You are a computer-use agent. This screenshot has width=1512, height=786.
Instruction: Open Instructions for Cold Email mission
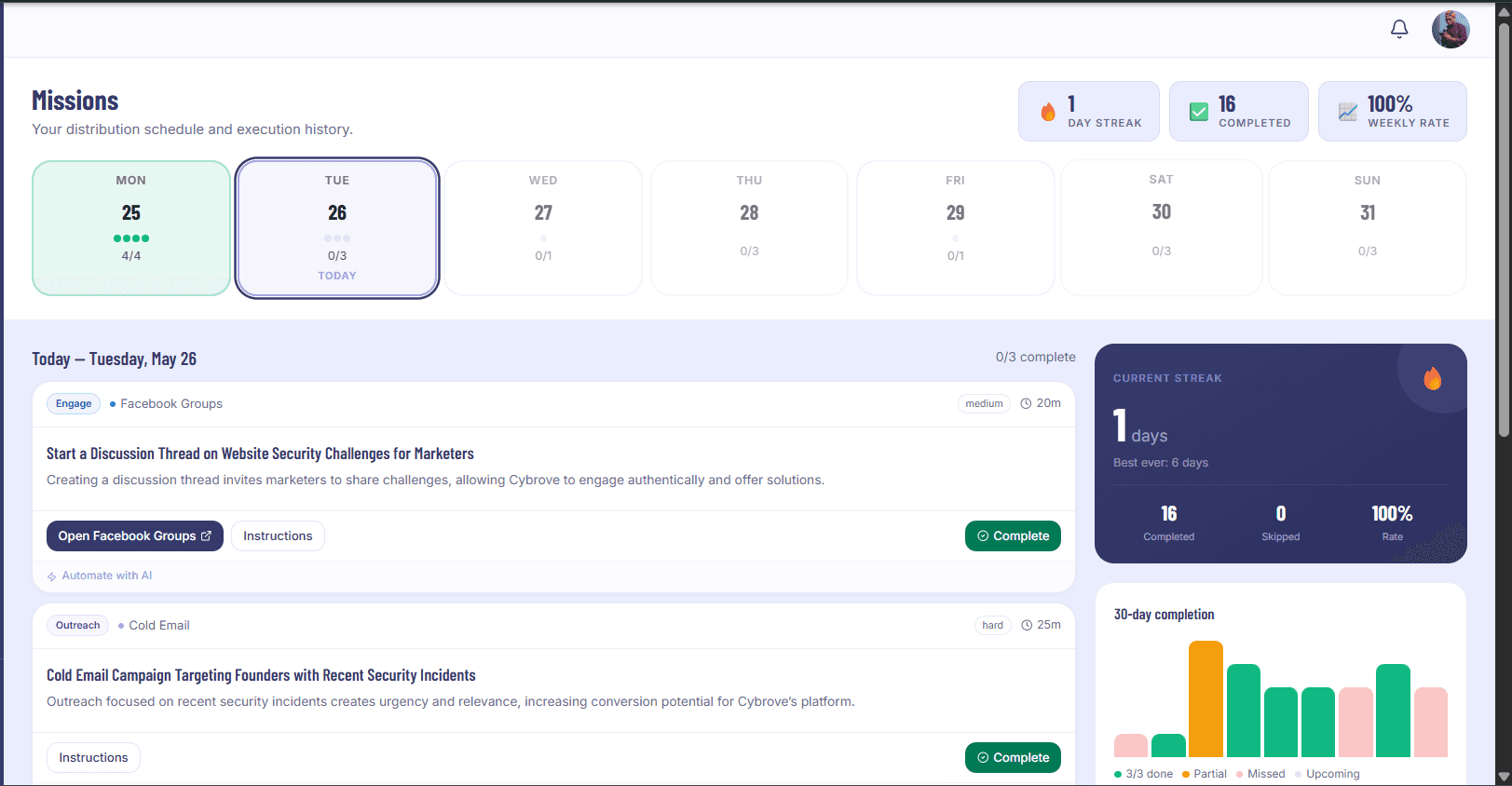[x=93, y=757]
